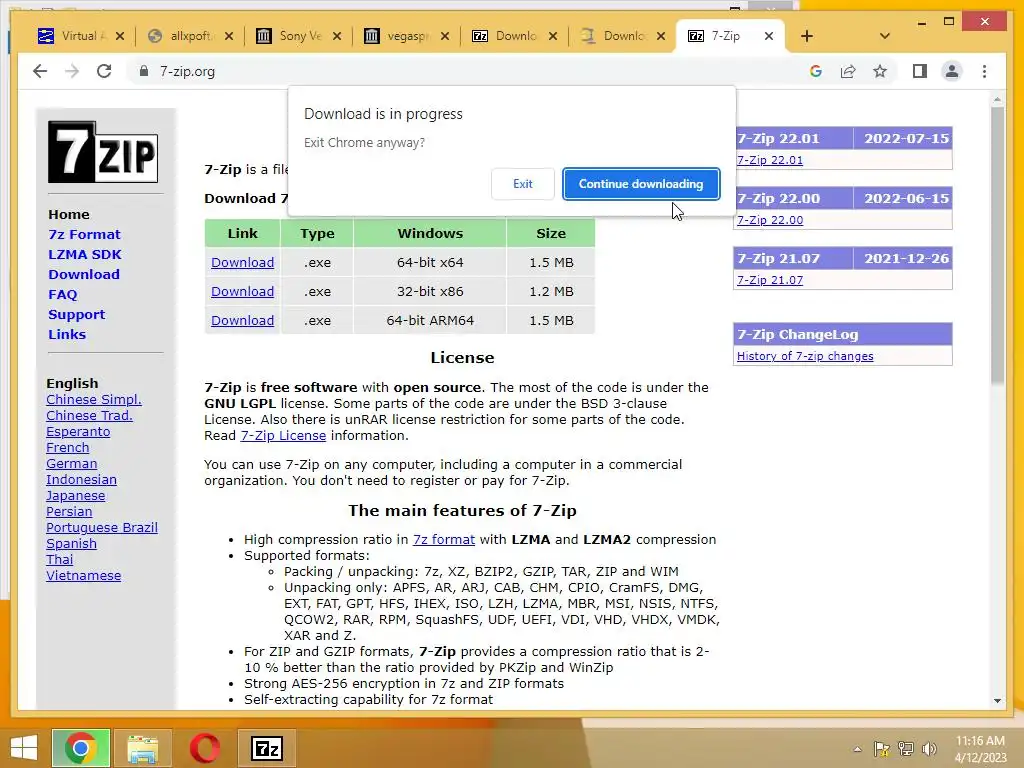1024x768 pixels.
Task: Download the 64-bit x64 installer
Action: click(x=242, y=263)
